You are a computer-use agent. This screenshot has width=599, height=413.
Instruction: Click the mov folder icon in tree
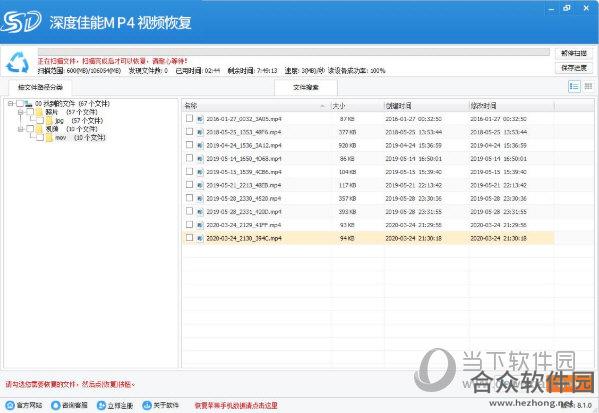coord(49,138)
